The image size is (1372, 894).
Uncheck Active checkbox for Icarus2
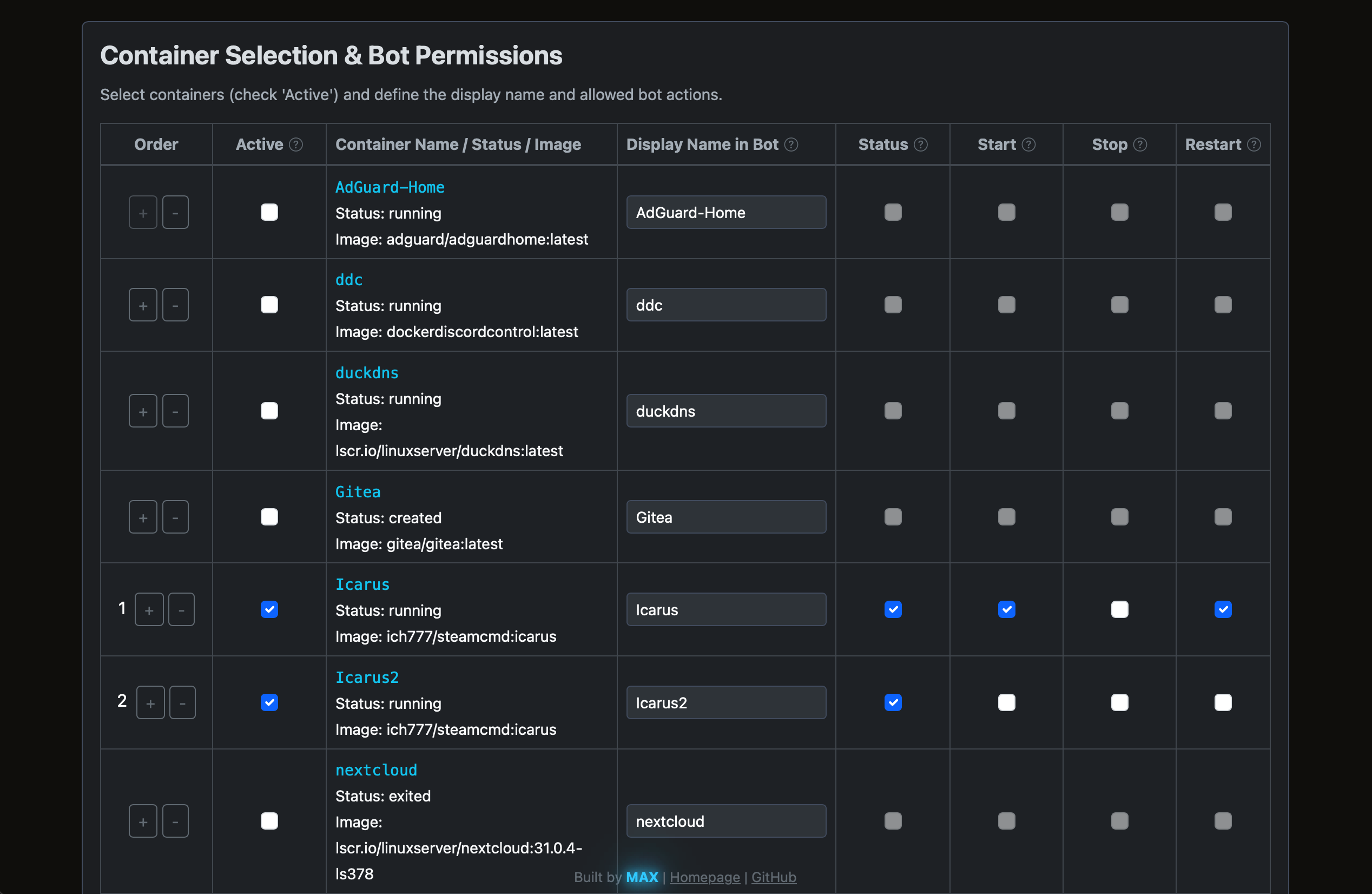[269, 702]
